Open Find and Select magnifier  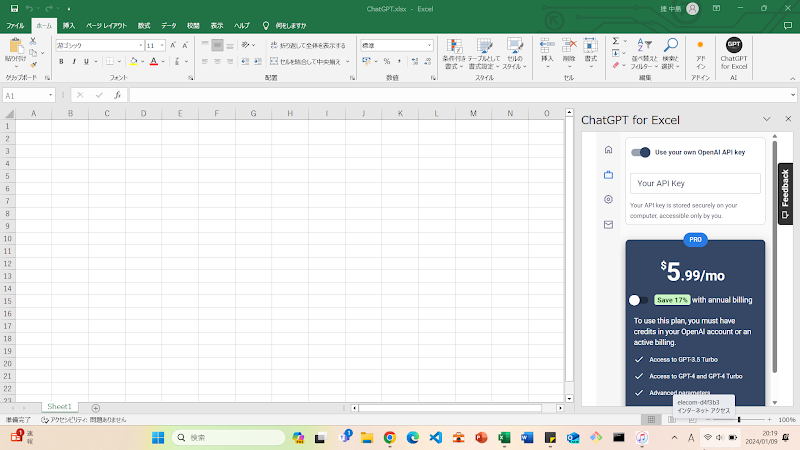(x=670, y=54)
